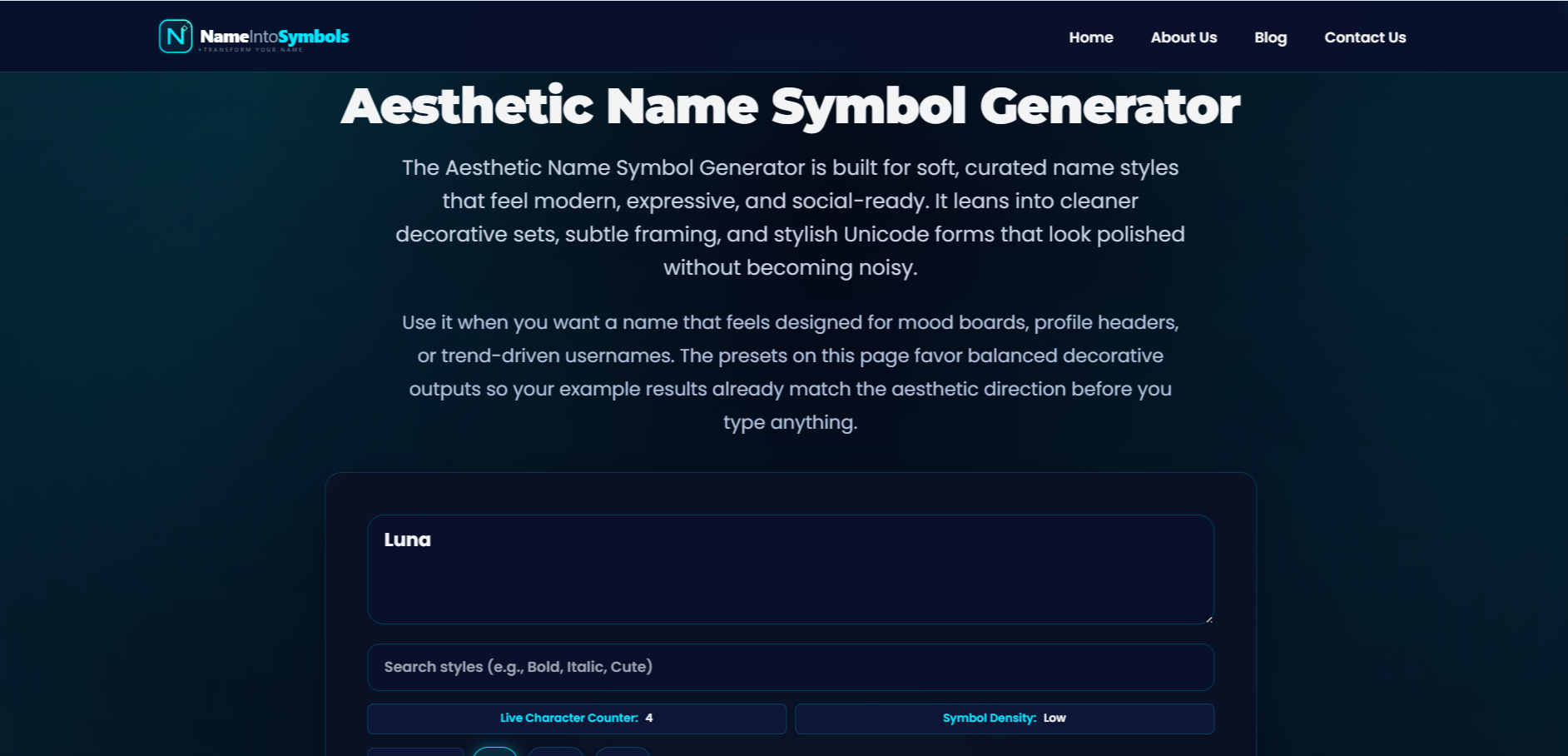1568x756 pixels.
Task: Focus the Search styles input field
Action: pos(791,667)
